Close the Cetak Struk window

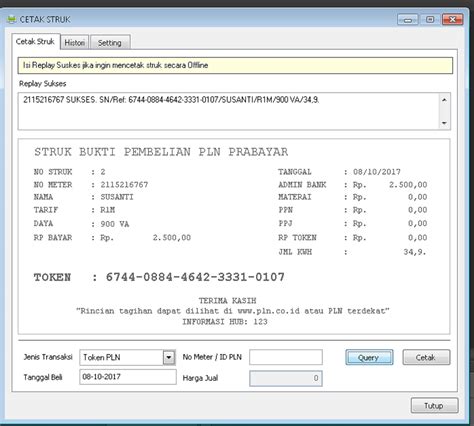452,20
